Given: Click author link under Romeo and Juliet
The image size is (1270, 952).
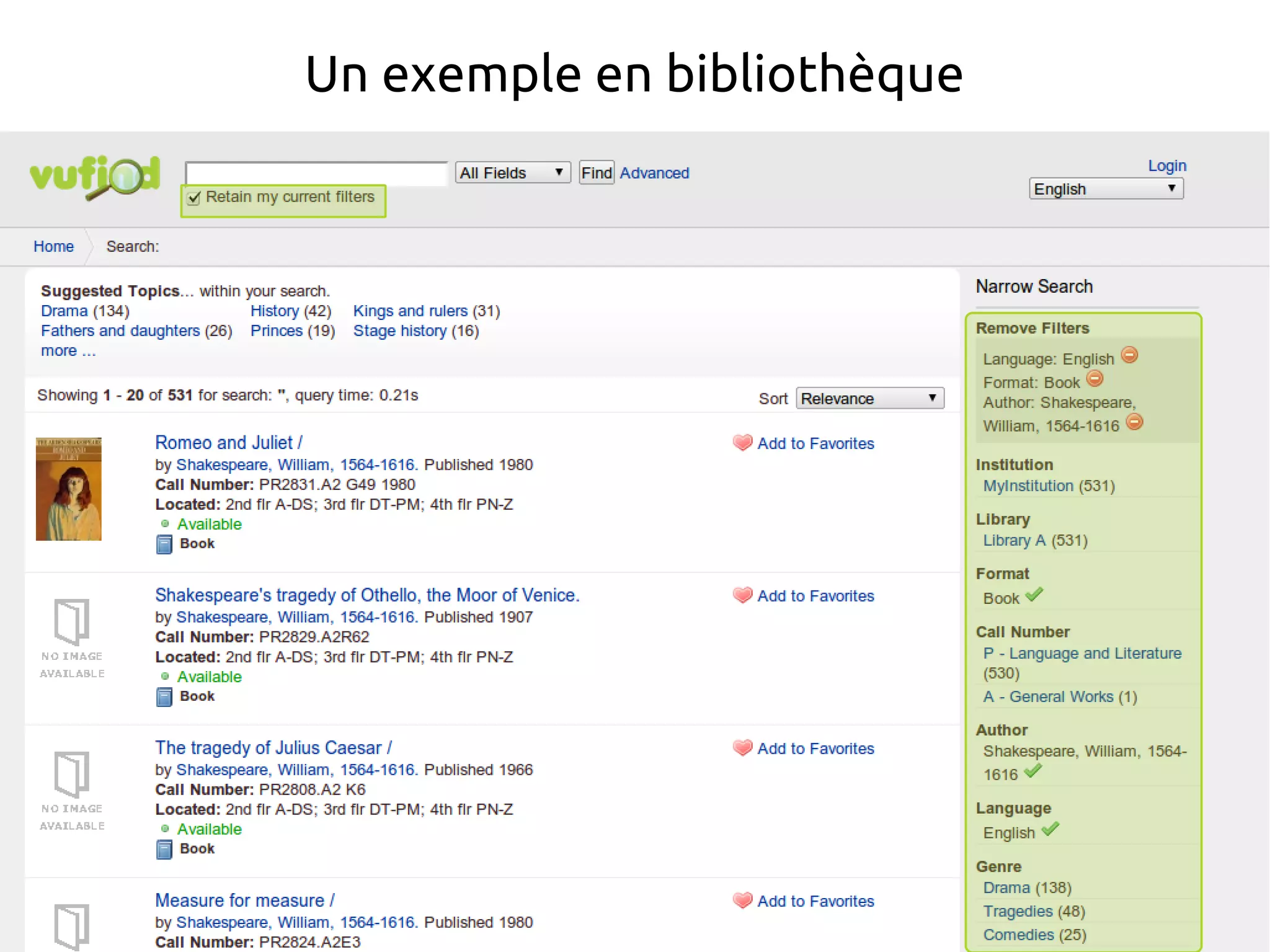Looking at the screenshot, I should pos(297,465).
